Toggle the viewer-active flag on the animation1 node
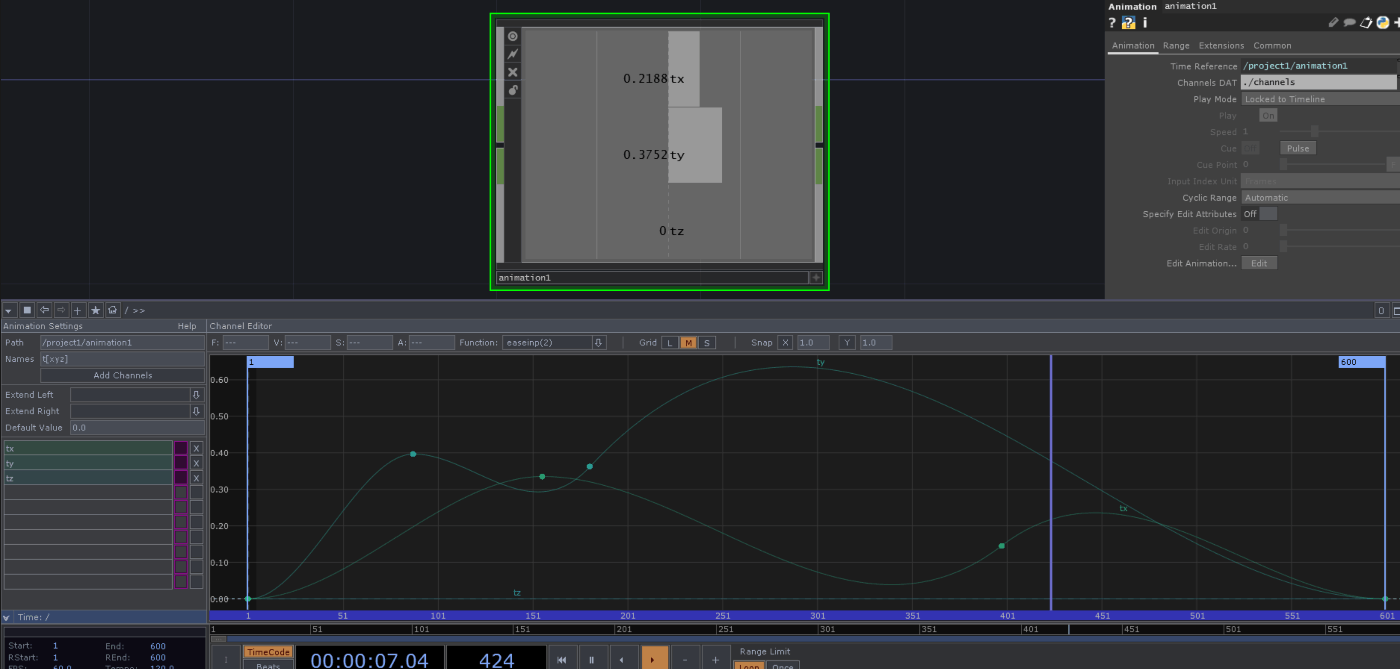Screen dimensions: 1400x669 [x=513, y=36]
